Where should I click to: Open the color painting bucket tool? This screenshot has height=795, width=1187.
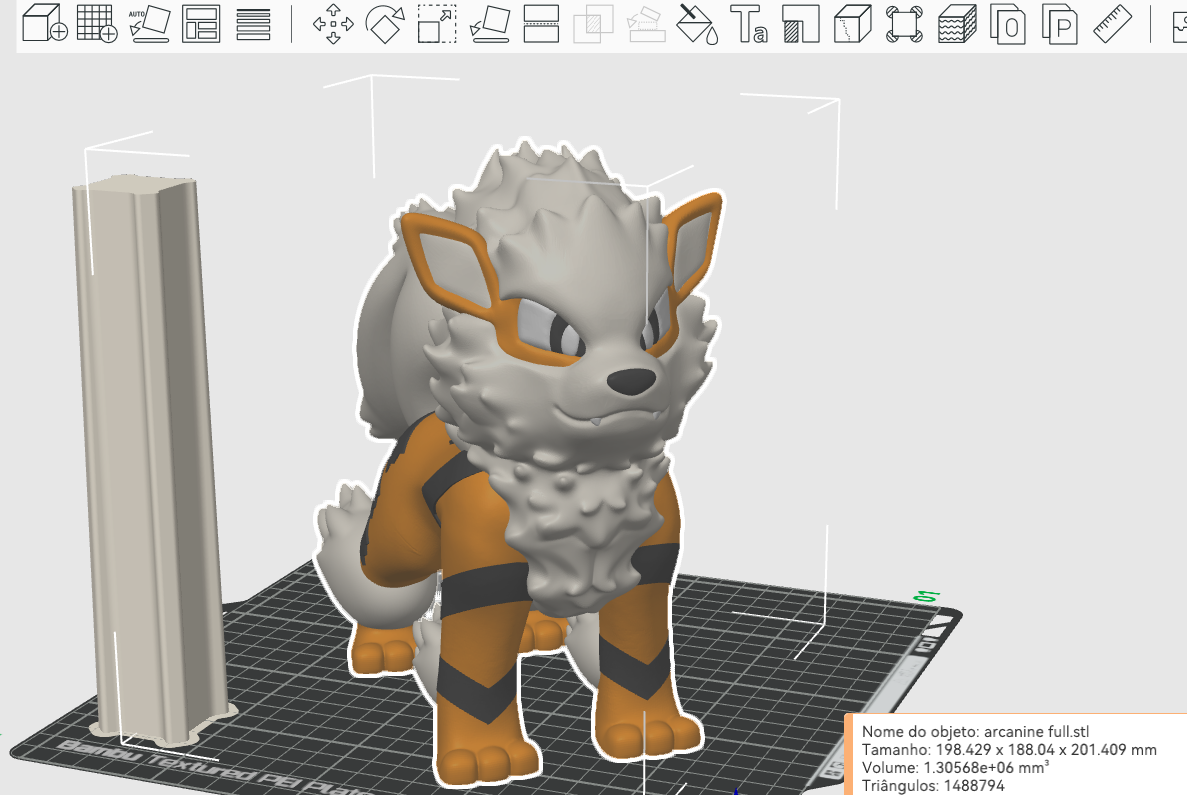pyautogui.click(x=696, y=23)
